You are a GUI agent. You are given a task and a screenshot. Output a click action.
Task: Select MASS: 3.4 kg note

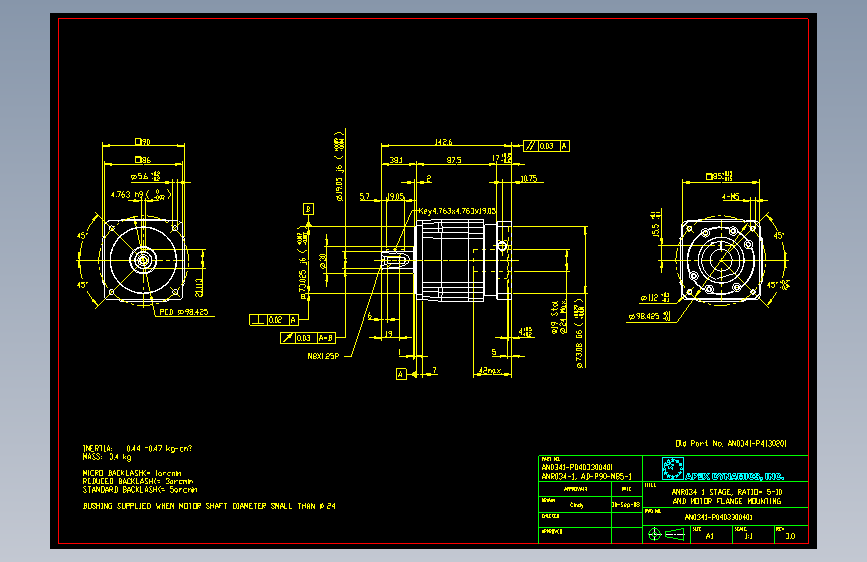[x=107, y=457]
